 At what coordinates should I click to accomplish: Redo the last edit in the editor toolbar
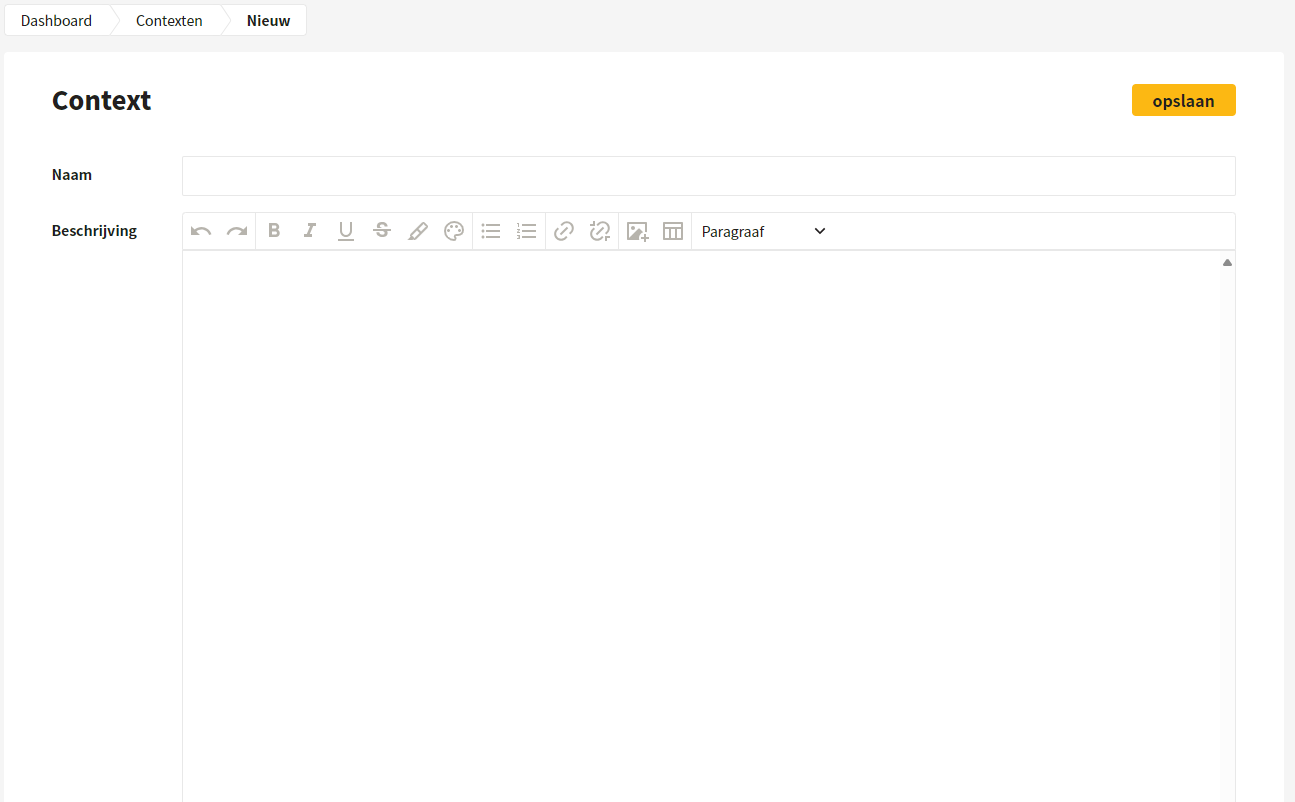coord(237,231)
